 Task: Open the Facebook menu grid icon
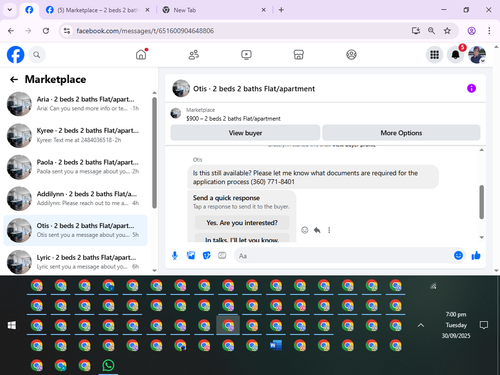434,55
